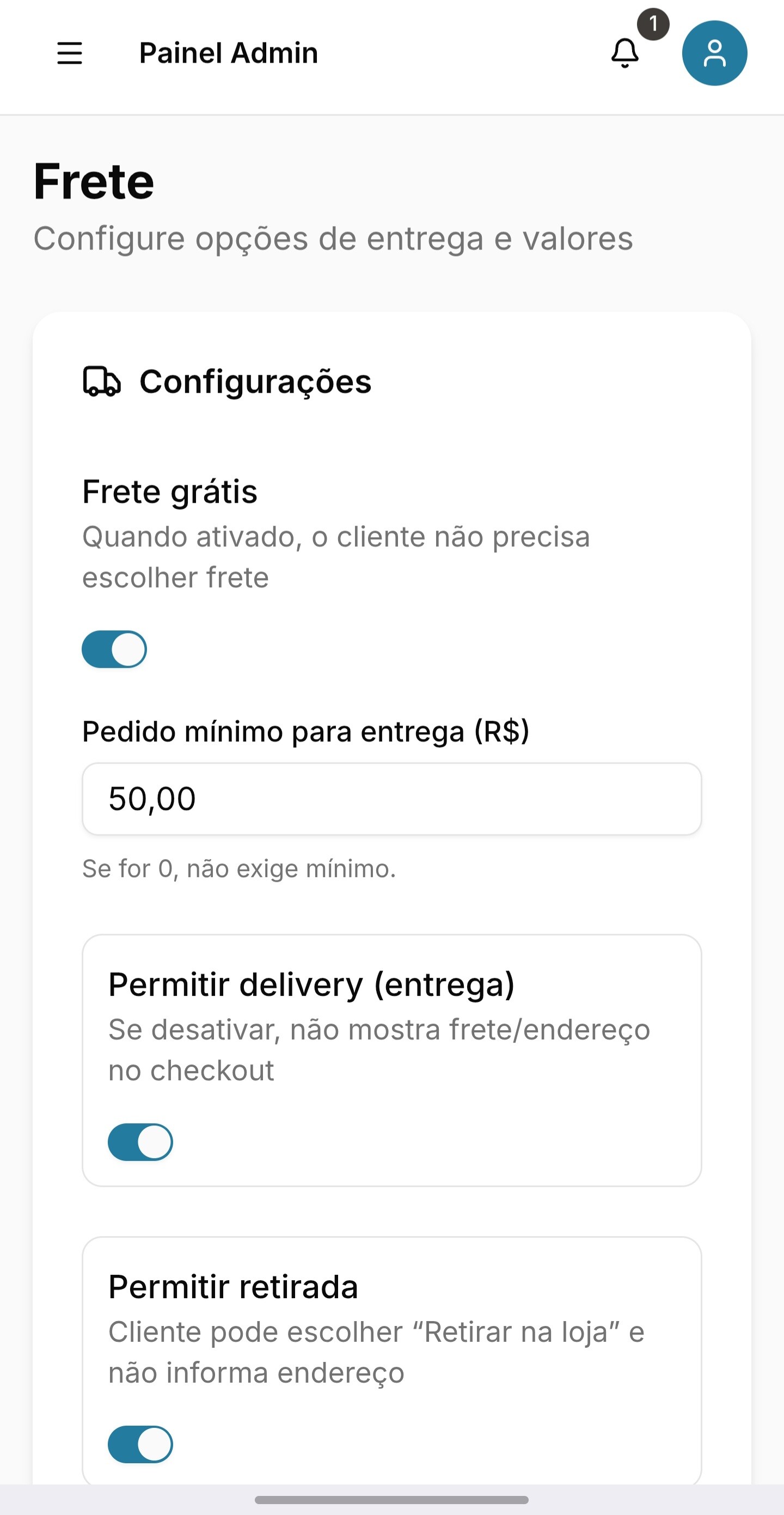Disable the Frete grátis switch
The width and height of the screenshot is (784, 1515).
pyautogui.click(x=114, y=649)
